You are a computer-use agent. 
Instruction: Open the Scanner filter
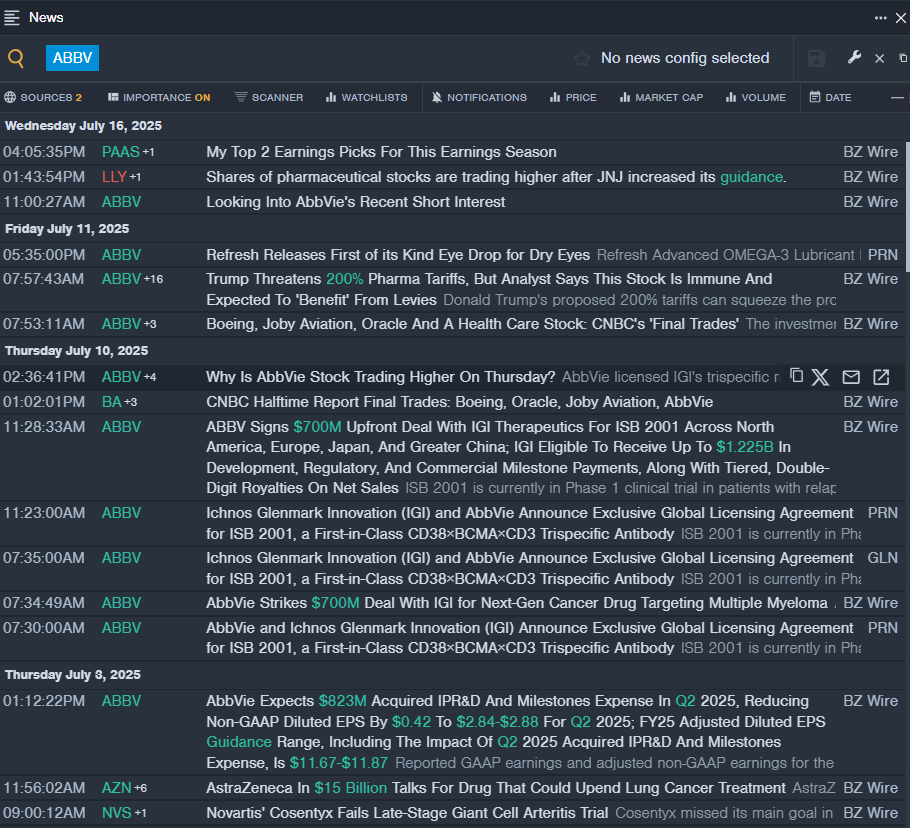point(269,97)
